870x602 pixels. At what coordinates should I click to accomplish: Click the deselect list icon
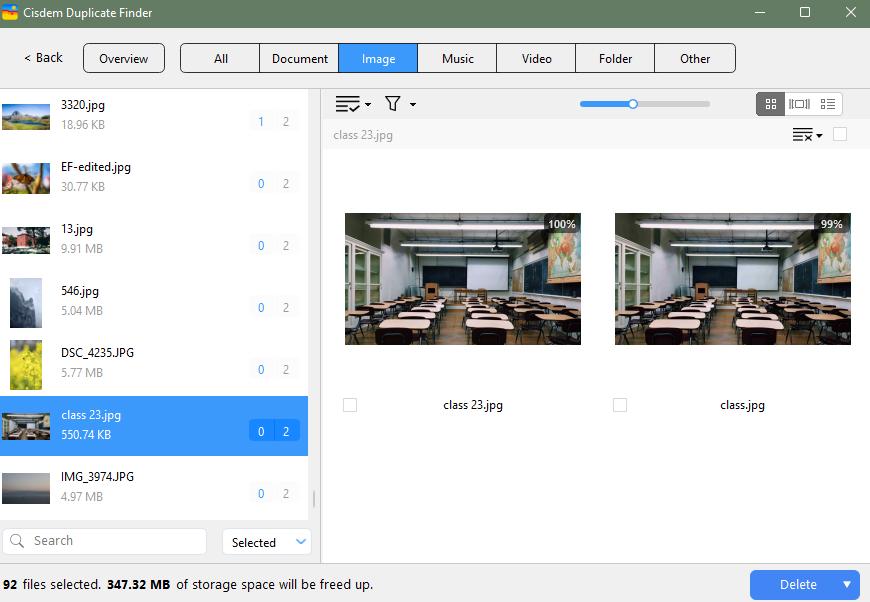802,135
